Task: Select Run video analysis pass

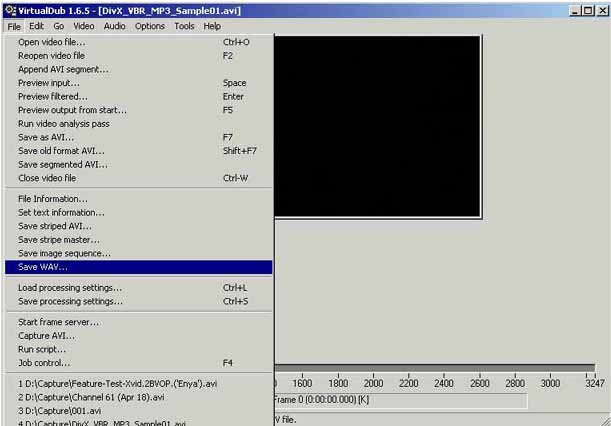Action: click(x=139, y=124)
